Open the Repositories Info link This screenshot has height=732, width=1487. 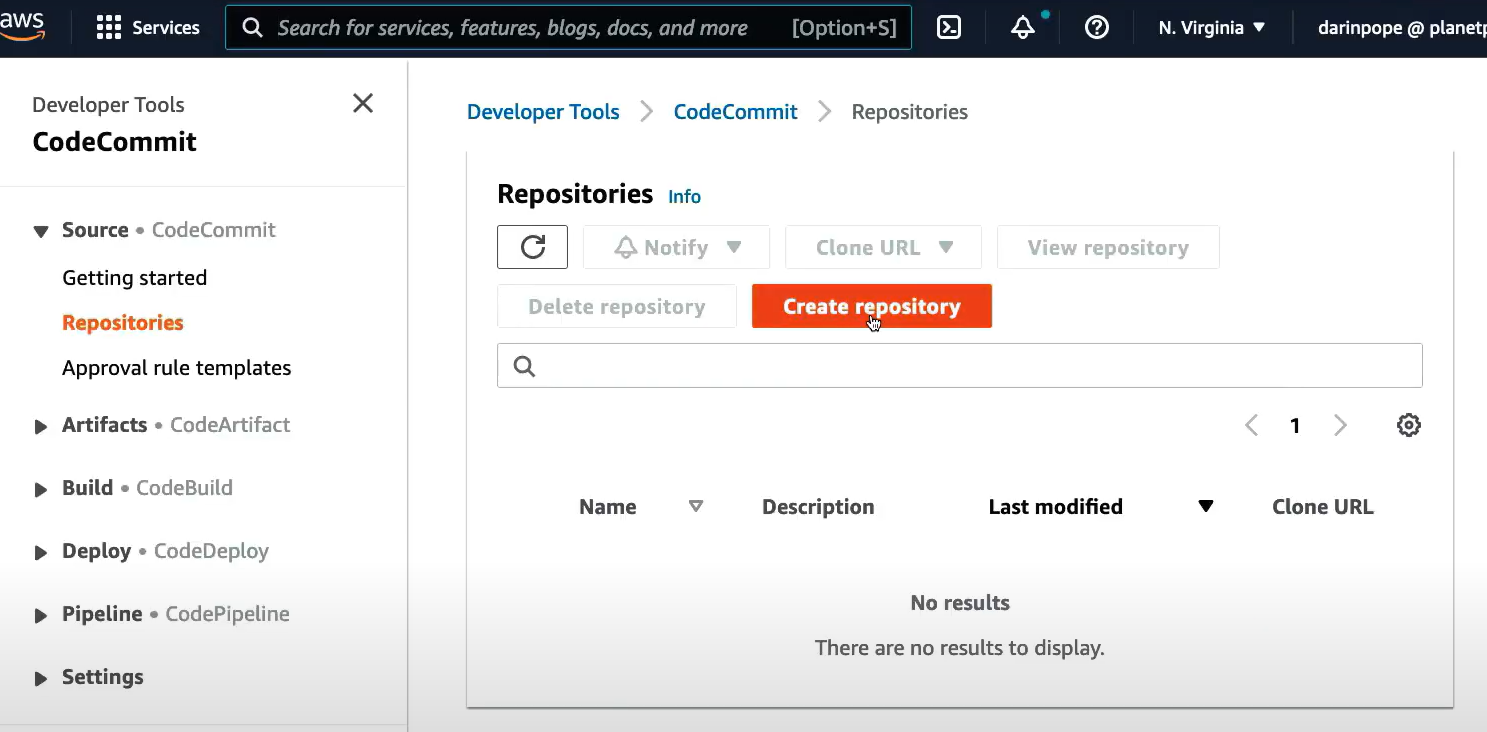pyautogui.click(x=684, y=196)
